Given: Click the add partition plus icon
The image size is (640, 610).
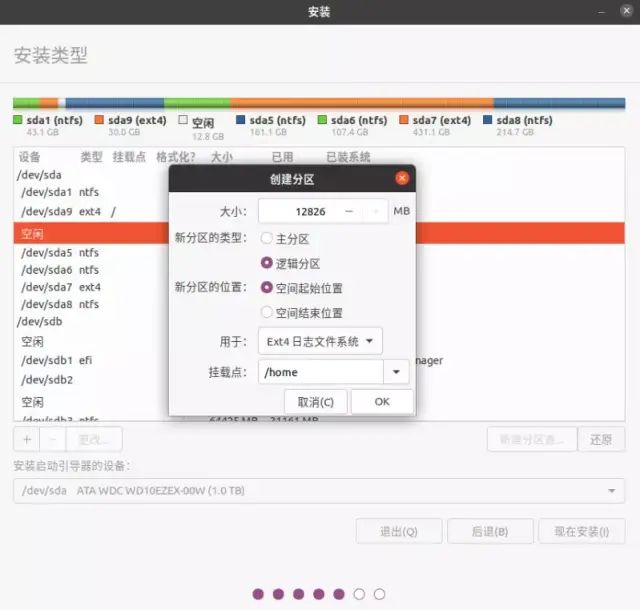Looking at the screenshot, I should coord(26,439).
